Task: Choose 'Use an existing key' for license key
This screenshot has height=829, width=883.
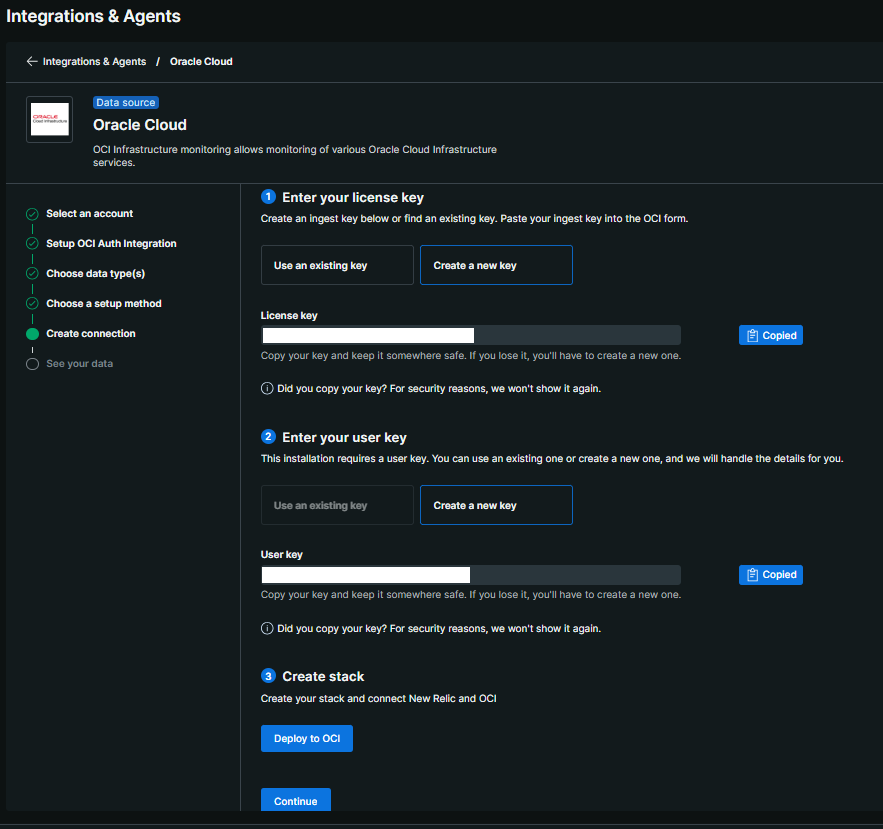Action: [337, 265]
